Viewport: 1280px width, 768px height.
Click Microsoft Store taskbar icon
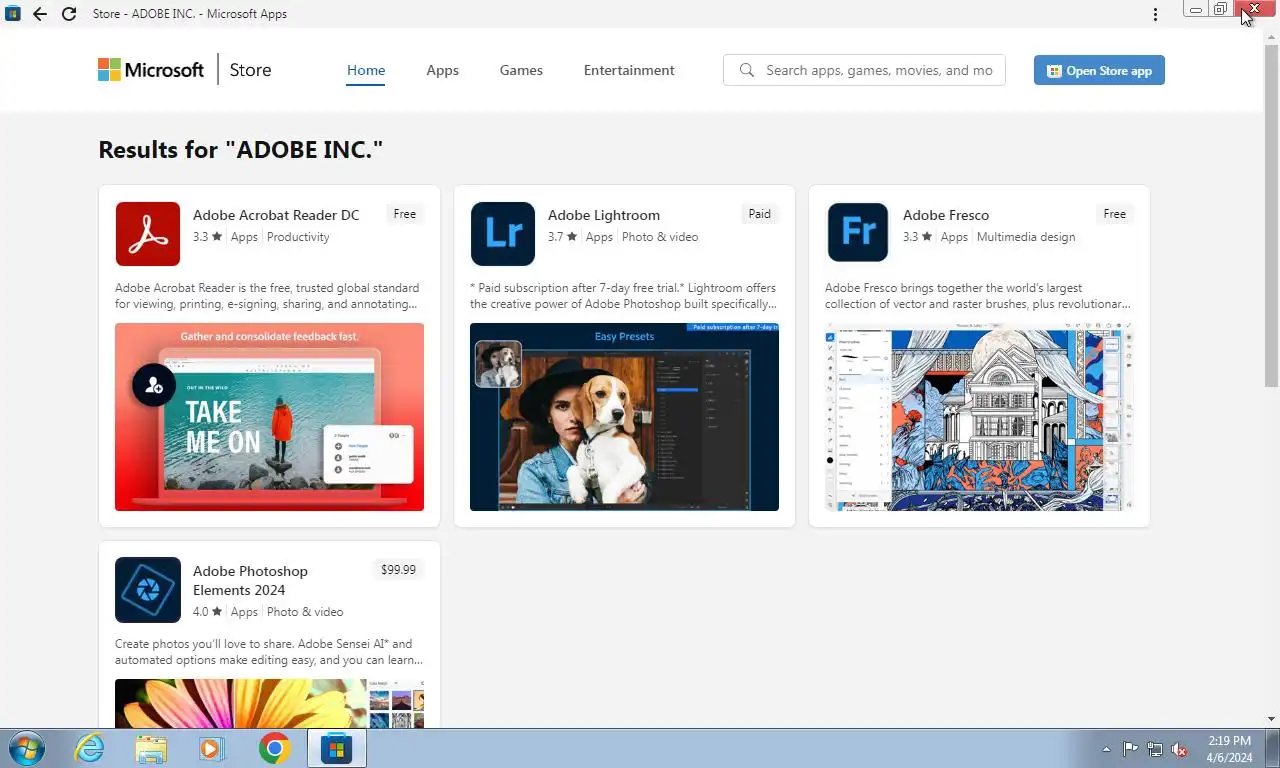coord(337,748)
